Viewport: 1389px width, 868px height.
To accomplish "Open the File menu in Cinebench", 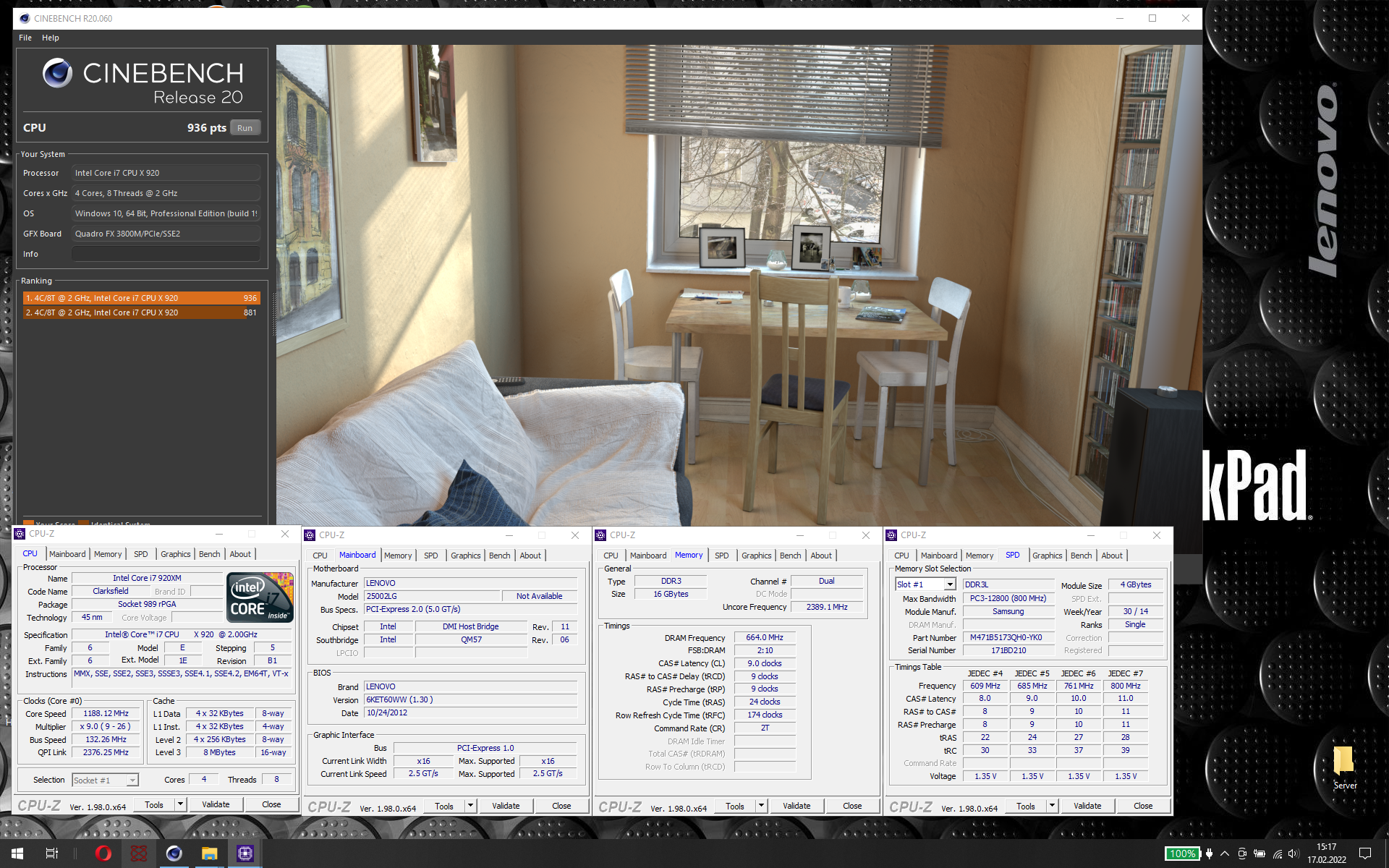I will (x=25, y=38).
